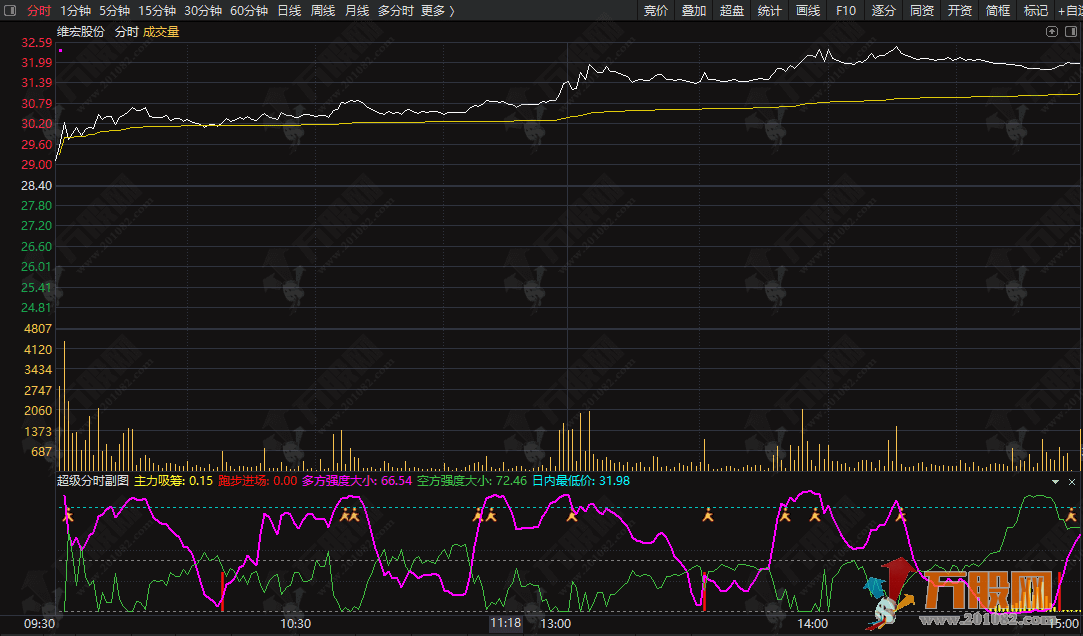Open the 多分时 multi-day view options
Viewport: 1083px width, 636px height.
[x=395, y=11]
